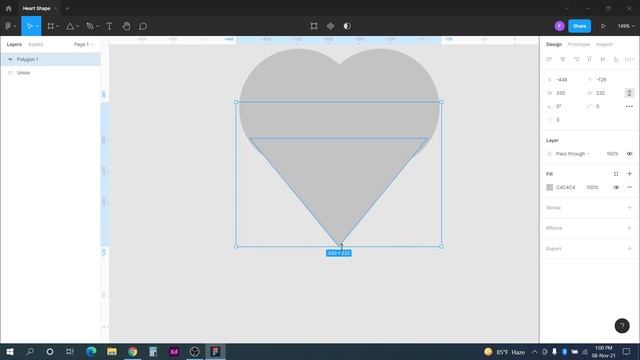Open Frame tool dropdown arrow
This screenshot has width=640, height=360.
(58, 26)
